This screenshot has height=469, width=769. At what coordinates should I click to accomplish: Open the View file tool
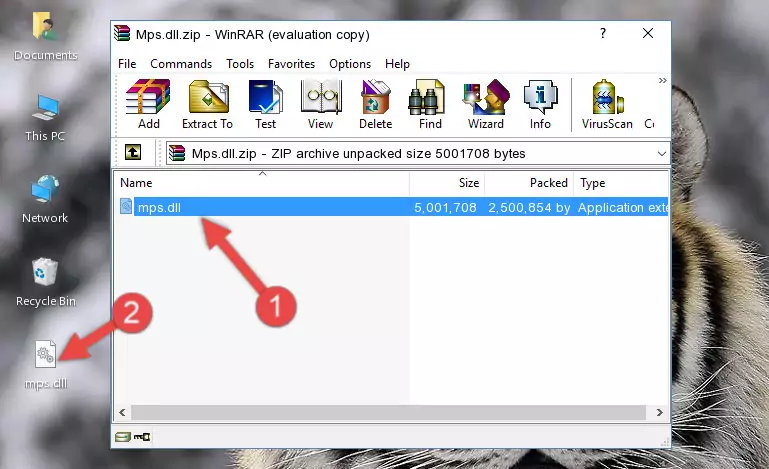point(321,104)
